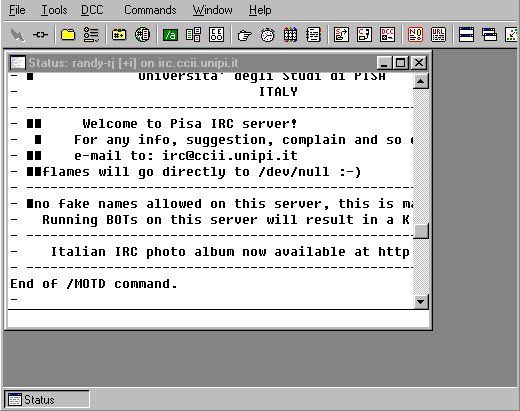Open the DCC menu
Viewport: 520px width, 411px height.
92,10
